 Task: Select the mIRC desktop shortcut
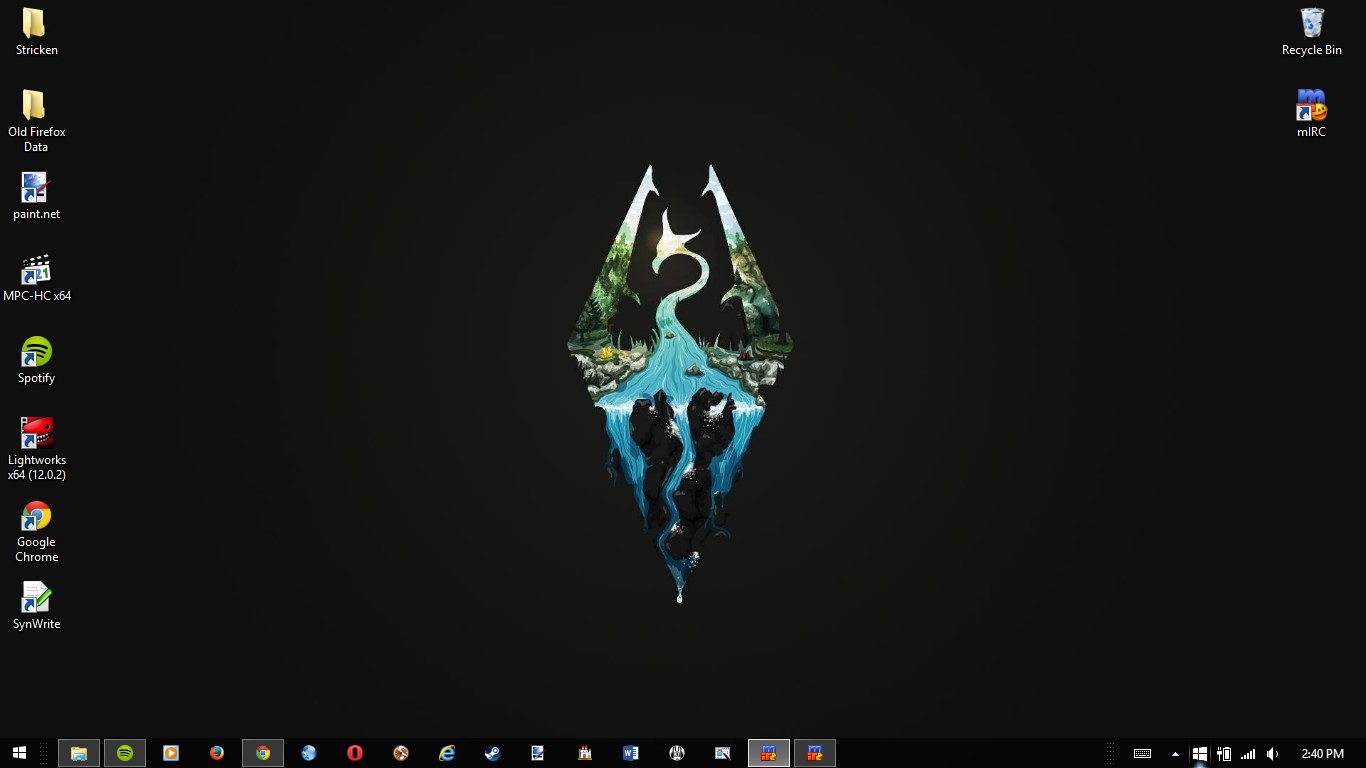(1311, 113)
